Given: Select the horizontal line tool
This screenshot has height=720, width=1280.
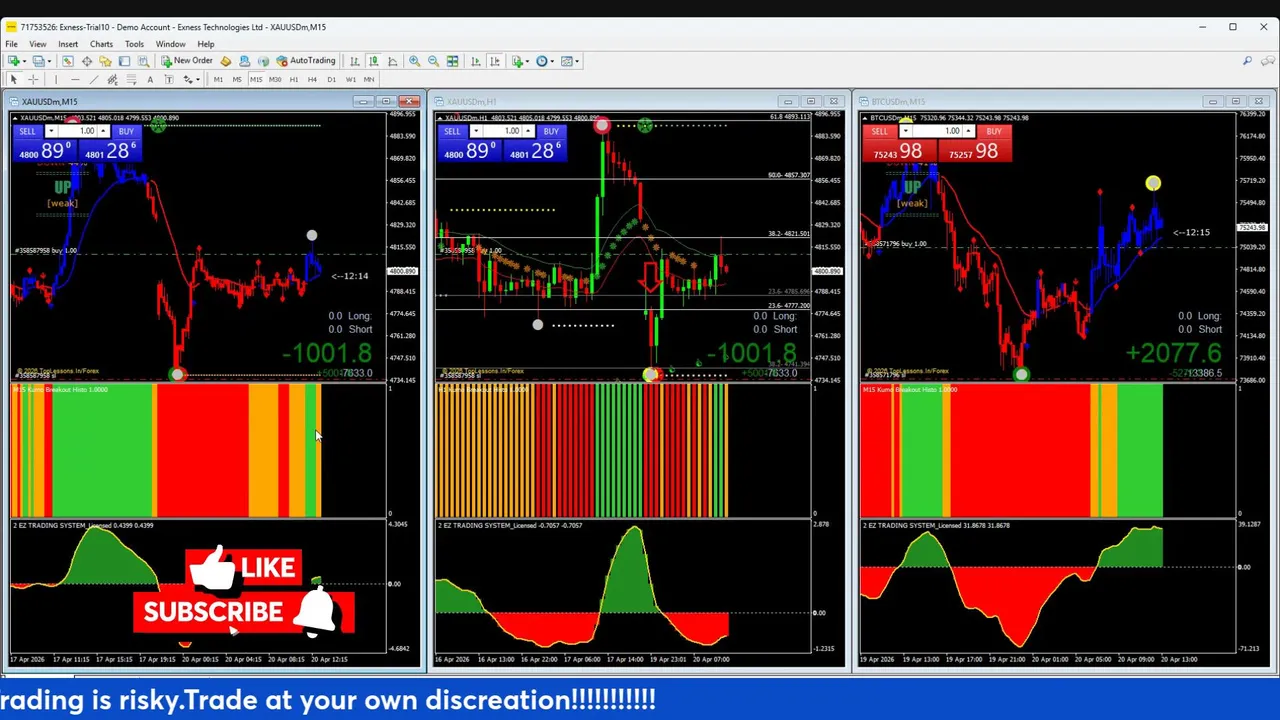Looking at the screenshot, I should click(x=75, y=80).
